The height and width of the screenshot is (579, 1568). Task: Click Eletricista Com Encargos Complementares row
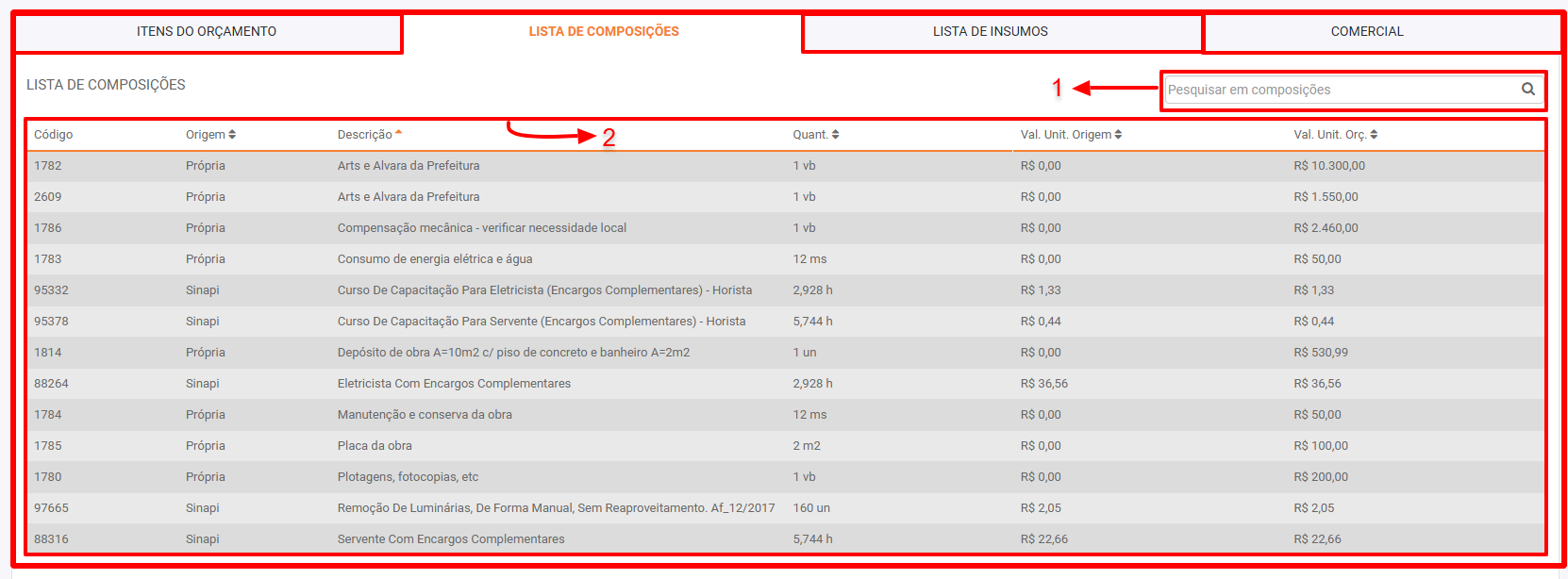click(454, 384)
